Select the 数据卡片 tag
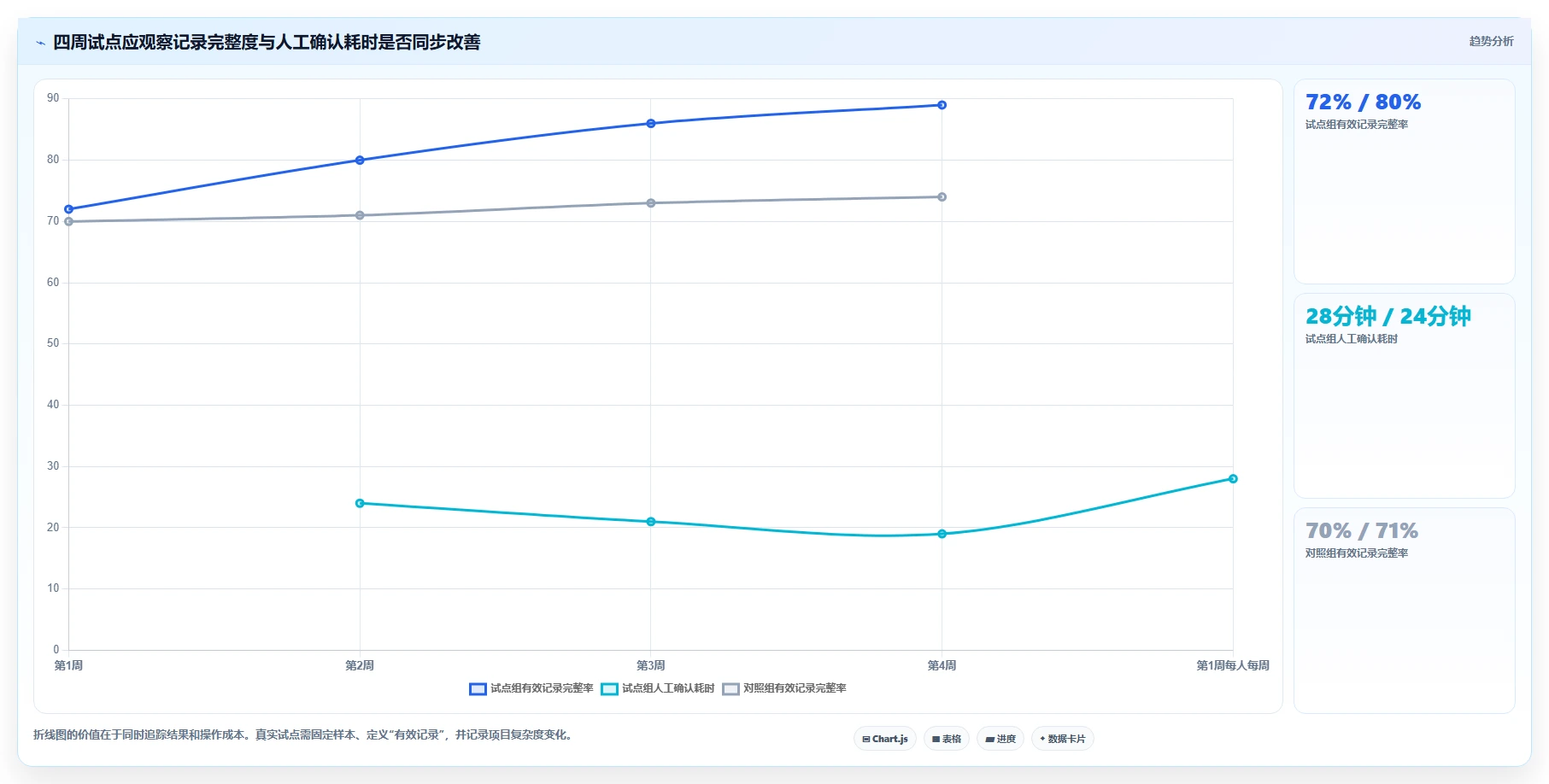Viewport: 1549px width, 784px height. click(x=1063, y=739)
